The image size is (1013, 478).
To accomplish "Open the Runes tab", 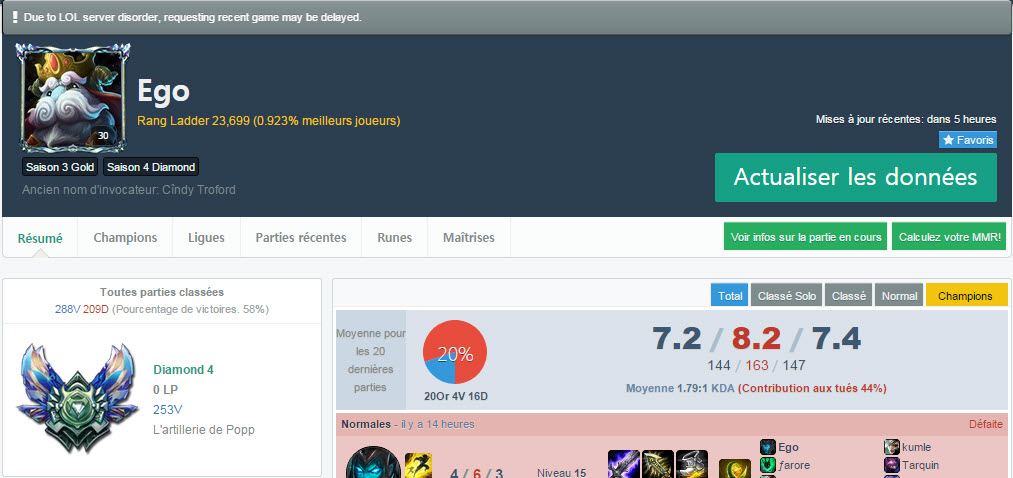I will coord(395,238).
